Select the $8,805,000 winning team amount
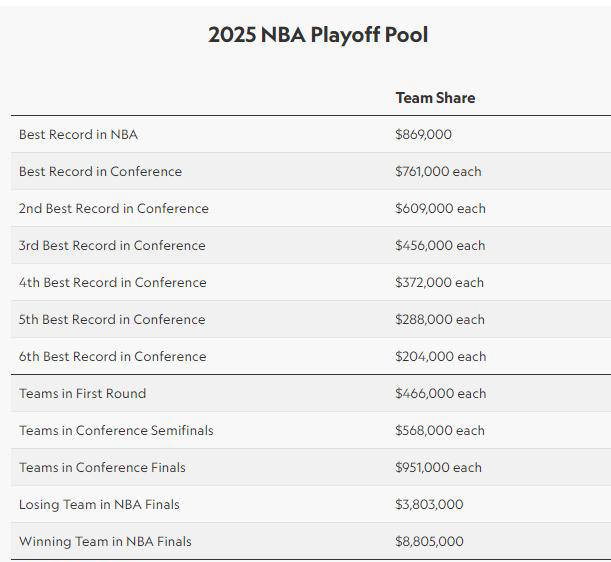This screenshot has width=611, height=562. click(429, 542)
